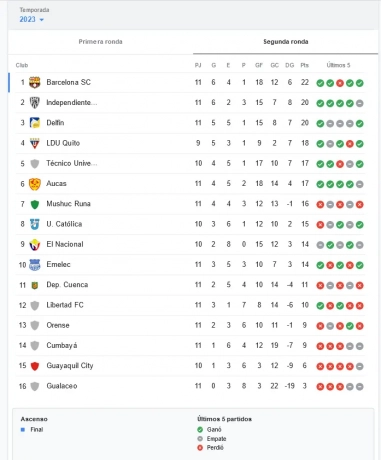Click the Emelec club crest icon
381x460 pixels.
tap(35, 265)
